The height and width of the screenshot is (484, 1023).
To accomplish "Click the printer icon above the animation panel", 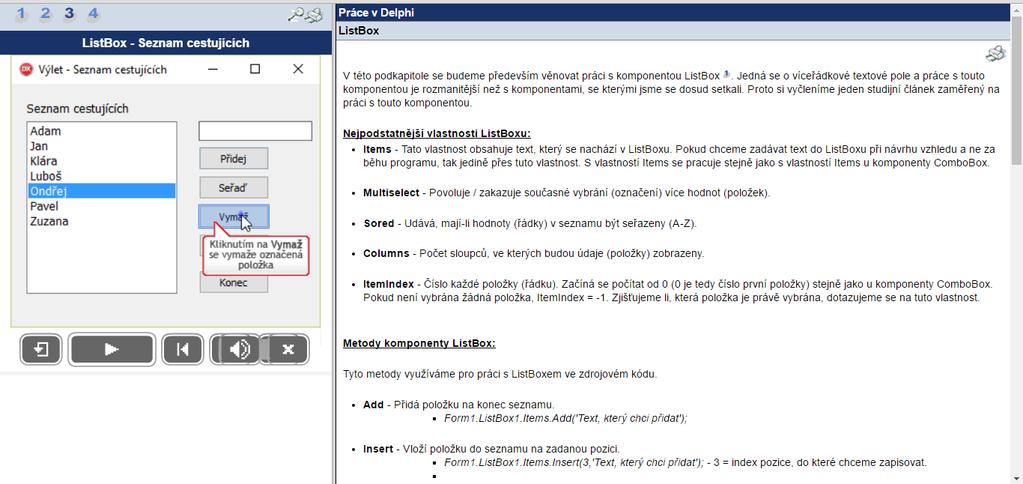I will [315, 14].
